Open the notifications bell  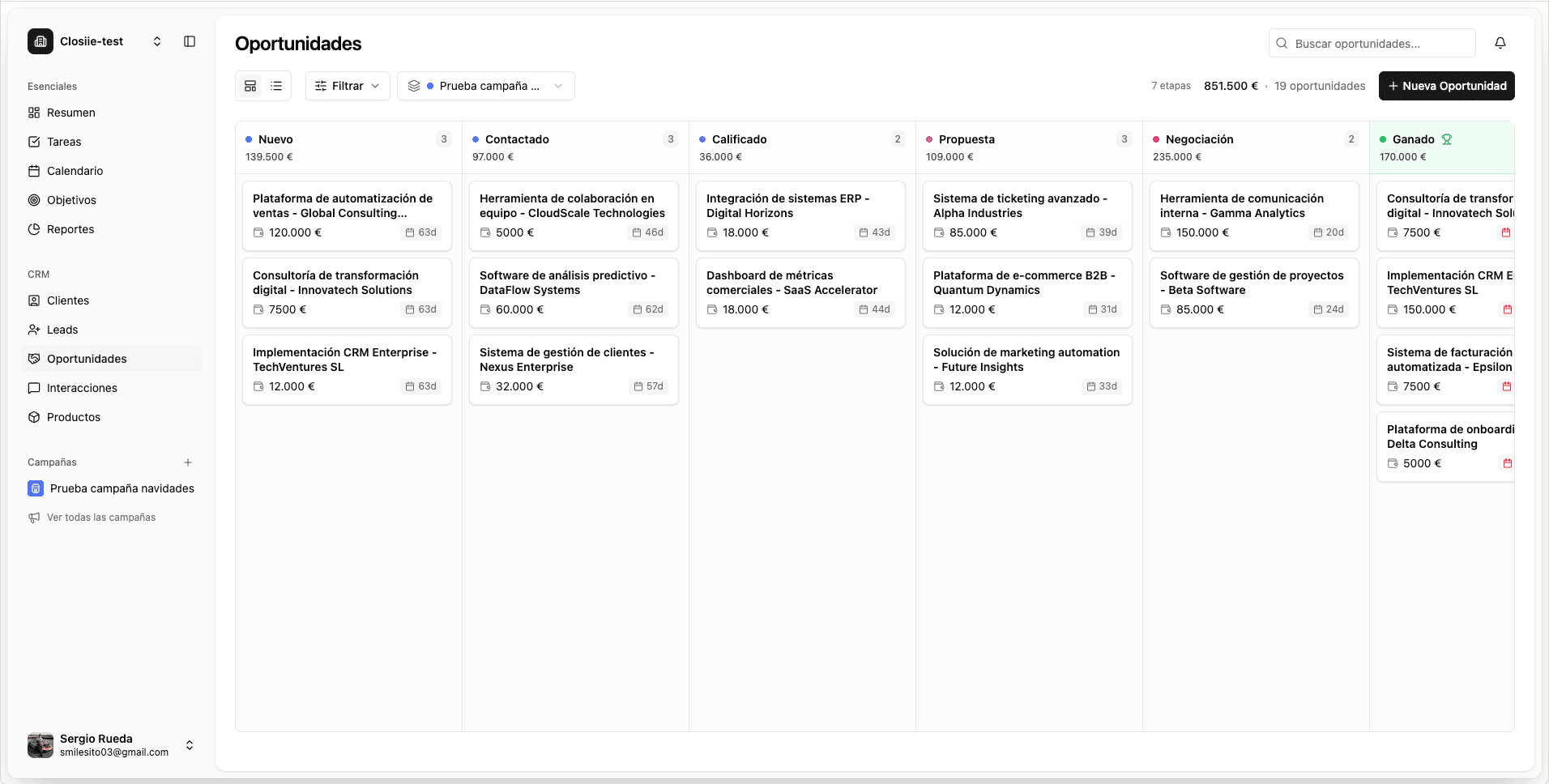[1500, 43]
